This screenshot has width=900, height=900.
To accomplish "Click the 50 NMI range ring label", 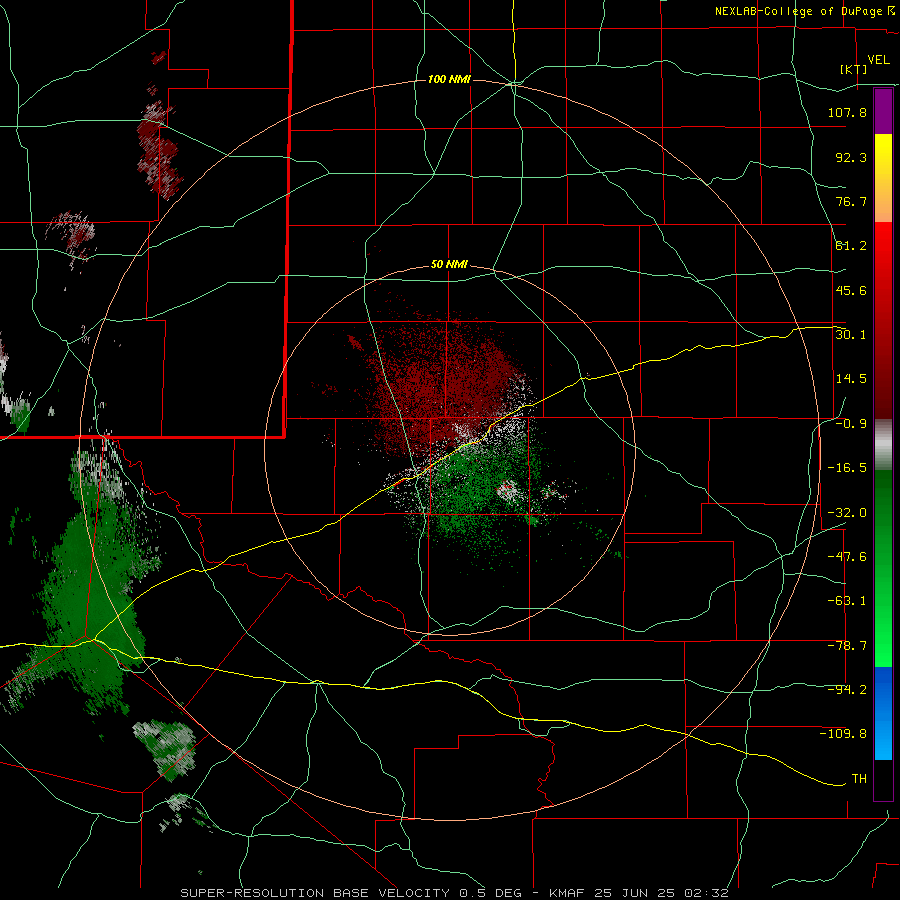I will pos(449,265).
